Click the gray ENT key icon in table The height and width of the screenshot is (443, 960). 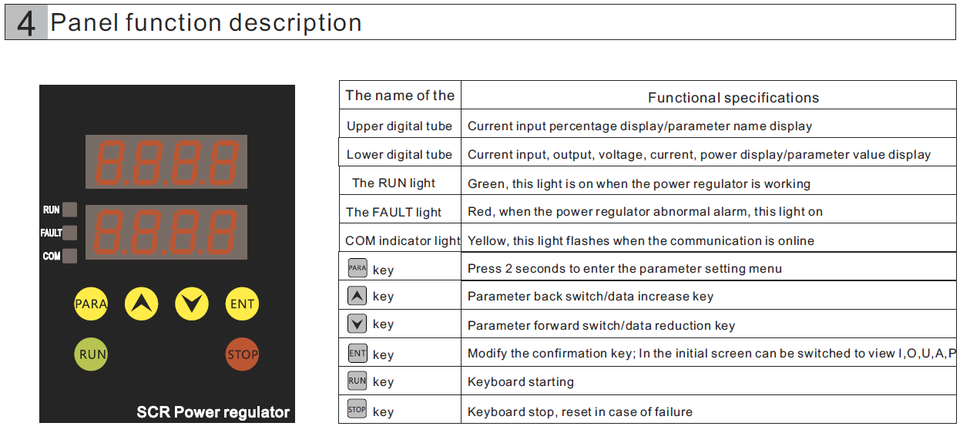click(x=357, y=353)
